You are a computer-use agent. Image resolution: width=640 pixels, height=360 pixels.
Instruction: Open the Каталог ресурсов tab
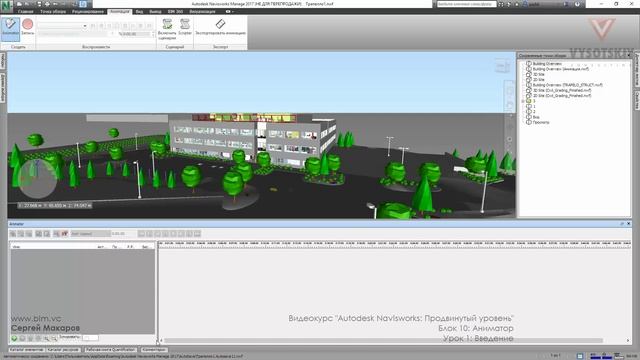(63, 350)
